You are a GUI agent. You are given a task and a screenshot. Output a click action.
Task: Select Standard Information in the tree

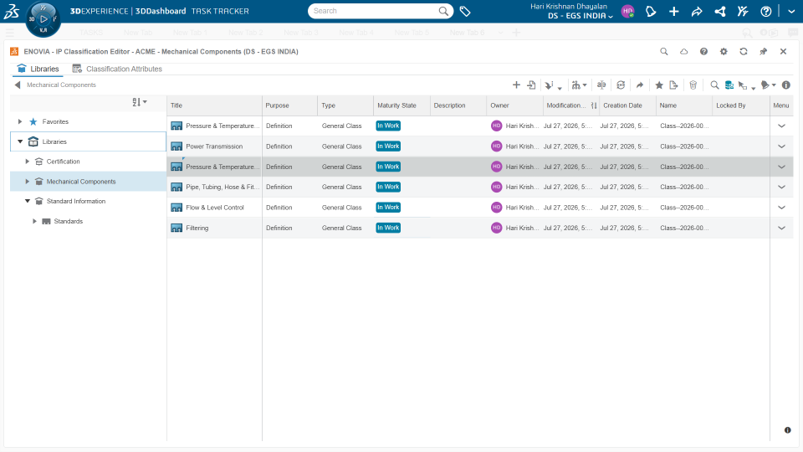76,201
